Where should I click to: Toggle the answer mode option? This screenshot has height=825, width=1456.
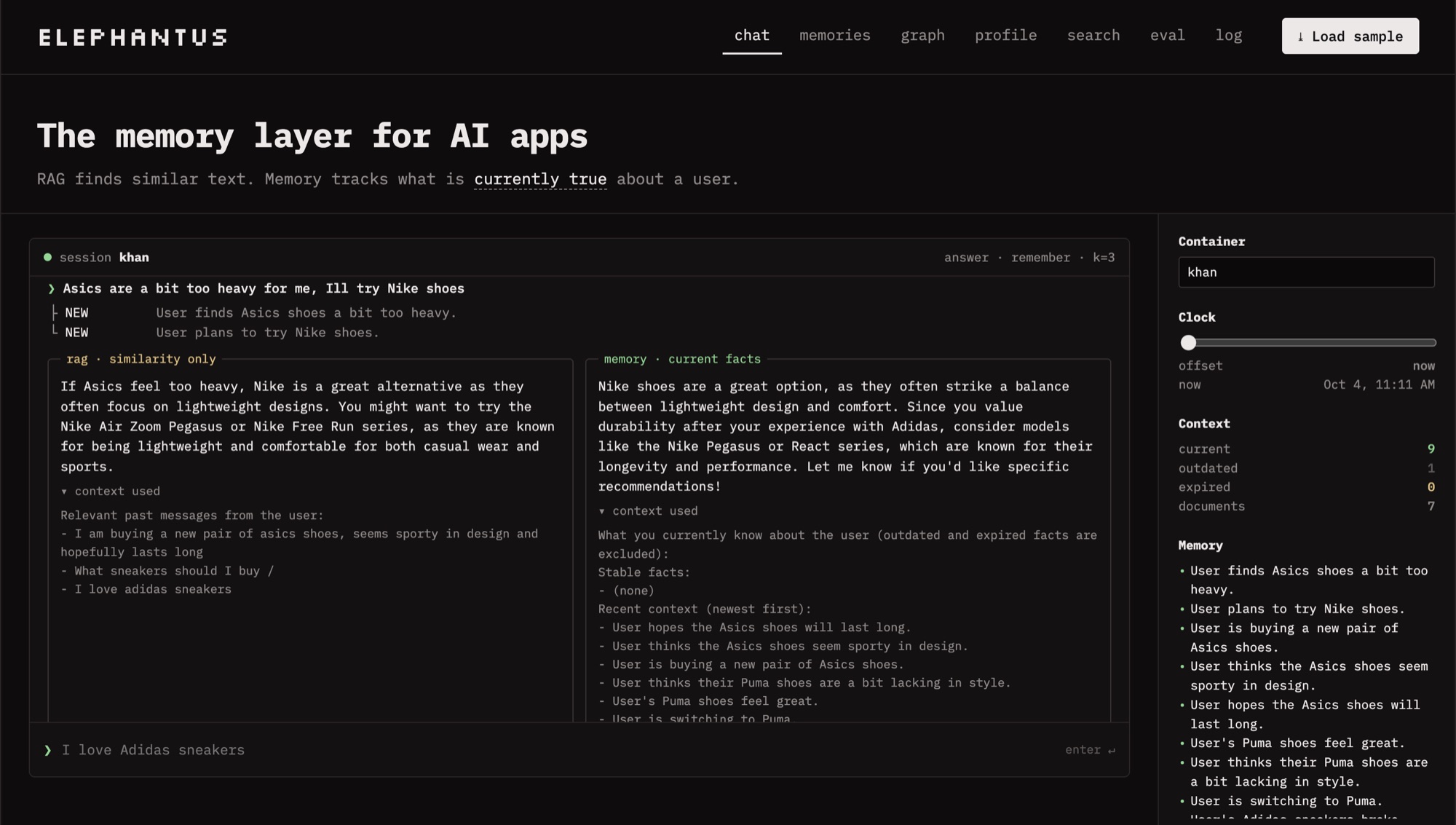(966, 258)
